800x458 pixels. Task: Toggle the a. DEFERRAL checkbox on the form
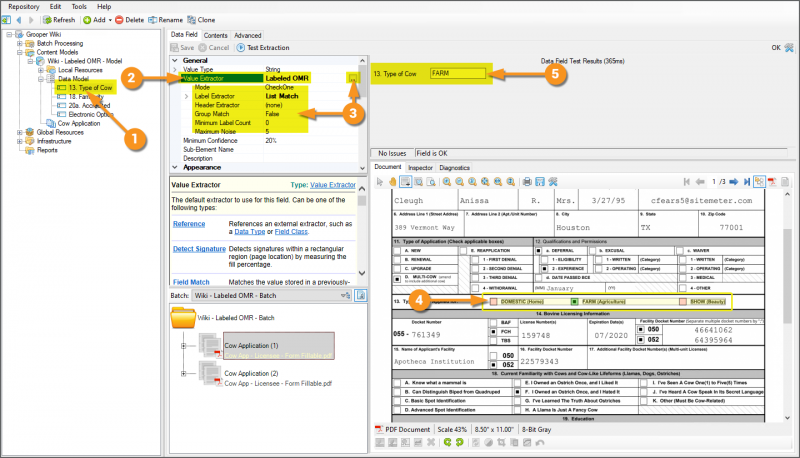pos(538,250)
